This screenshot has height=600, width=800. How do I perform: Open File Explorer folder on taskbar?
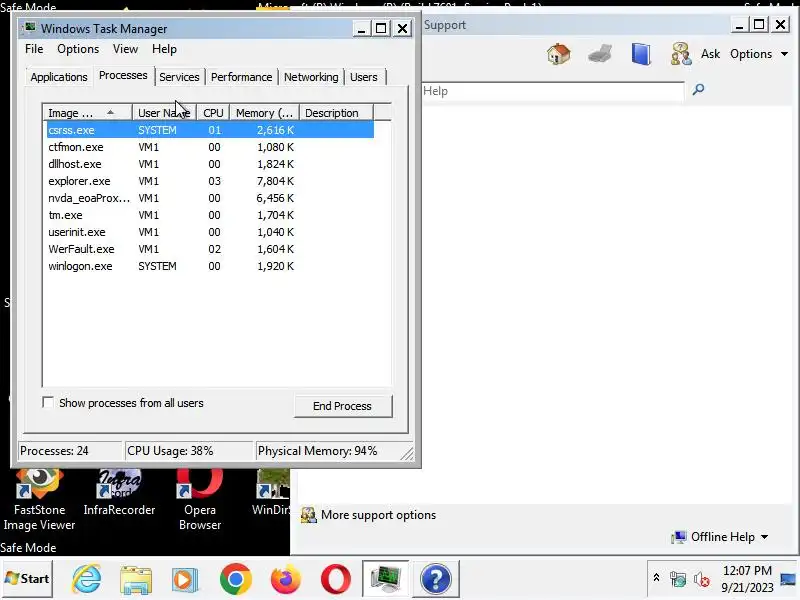coord(136,579)
